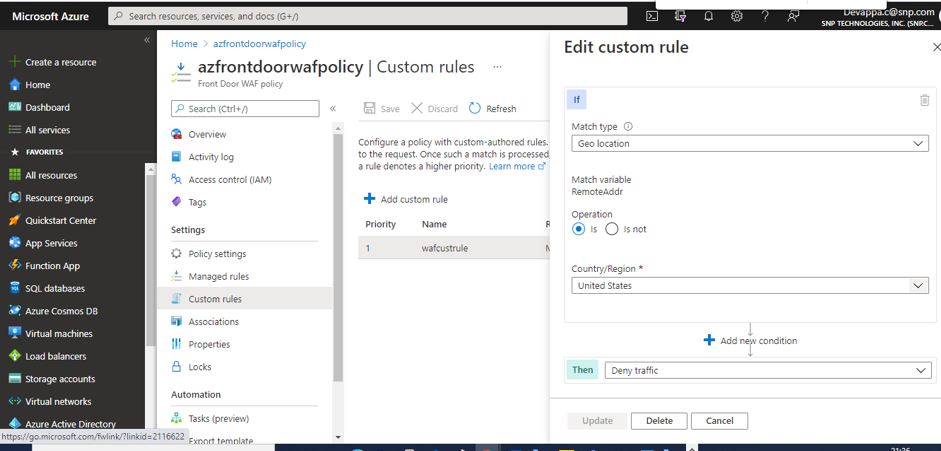Screen dimensions: 941x451
Task: Click the Home icon in sidebar
Action: point(15,85)
